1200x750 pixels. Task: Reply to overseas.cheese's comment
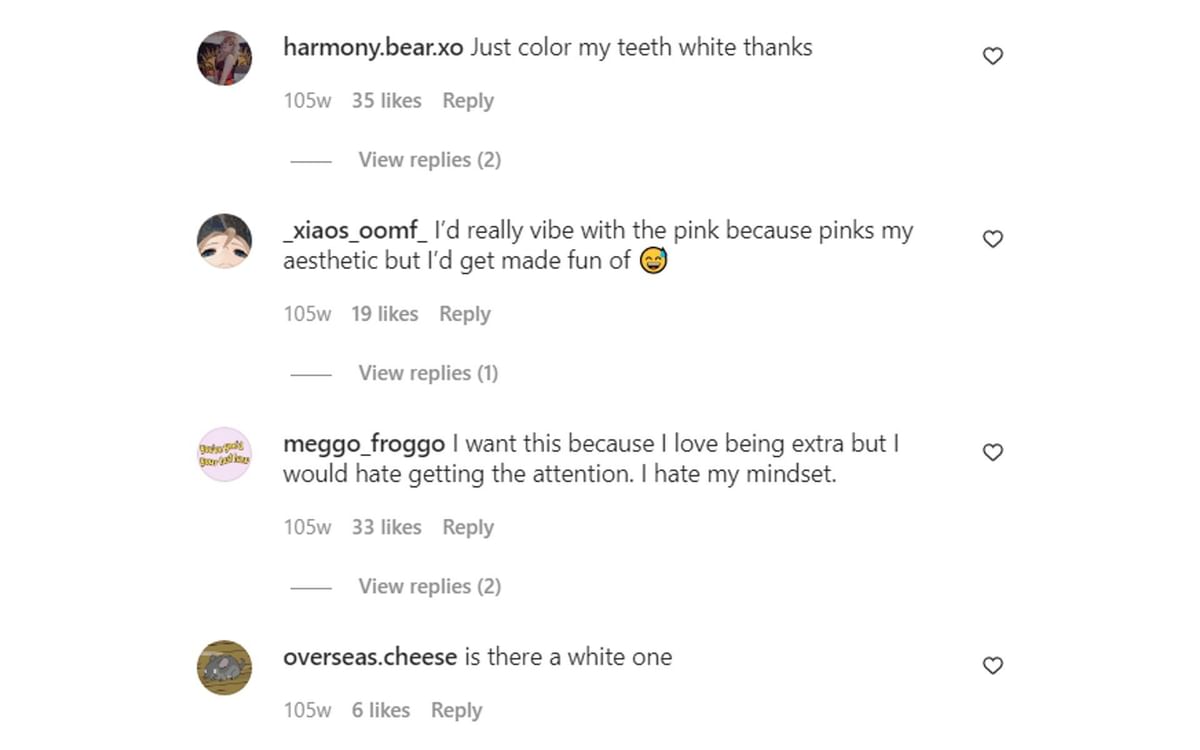point(456,710)
